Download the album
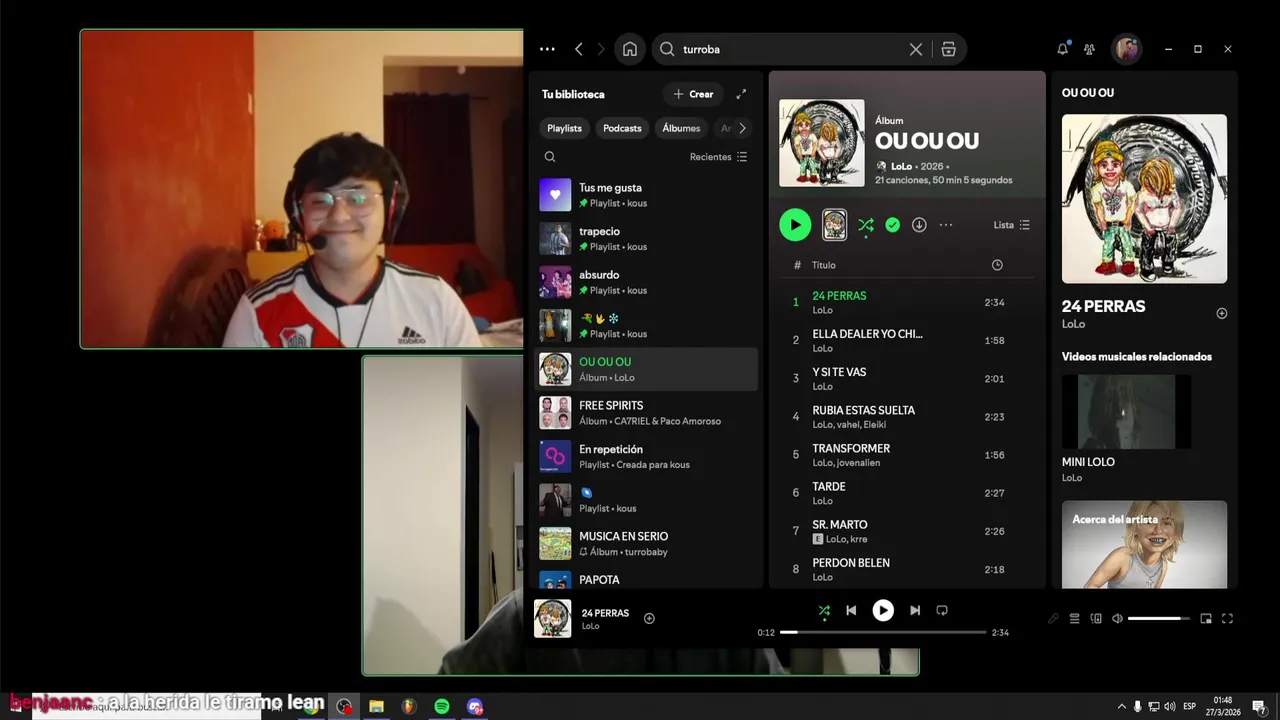Screen dimensions: 1280x720 coord(919,225)
